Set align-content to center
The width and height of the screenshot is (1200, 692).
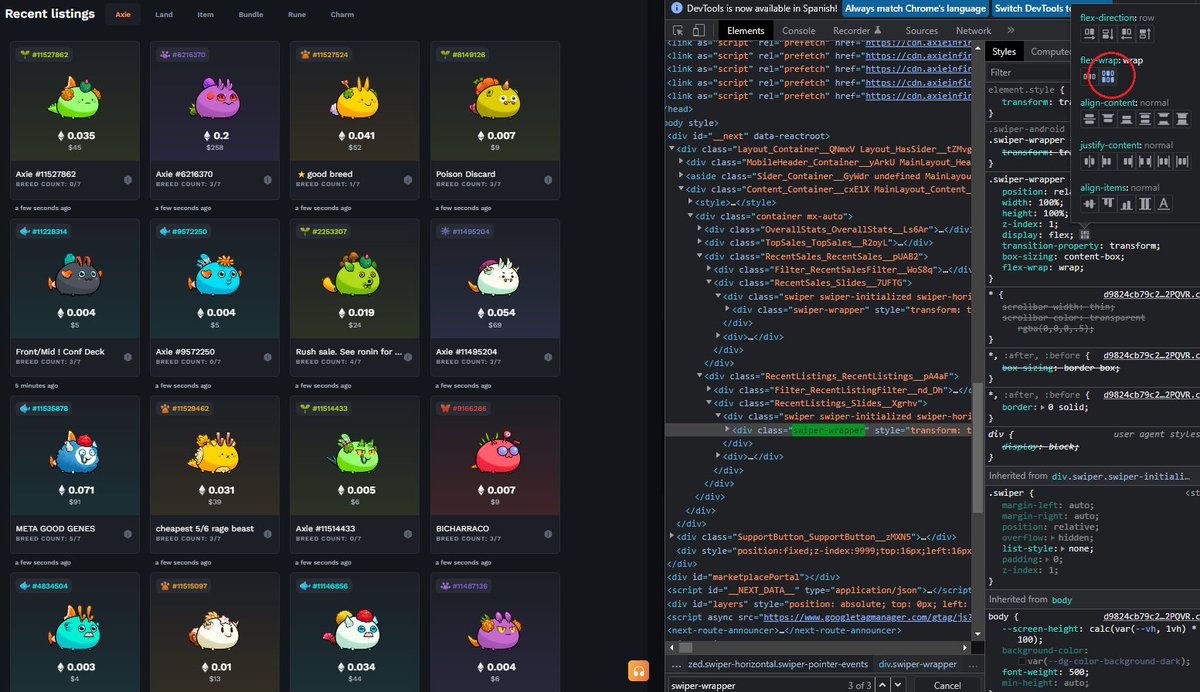(x=1089, y=118)
